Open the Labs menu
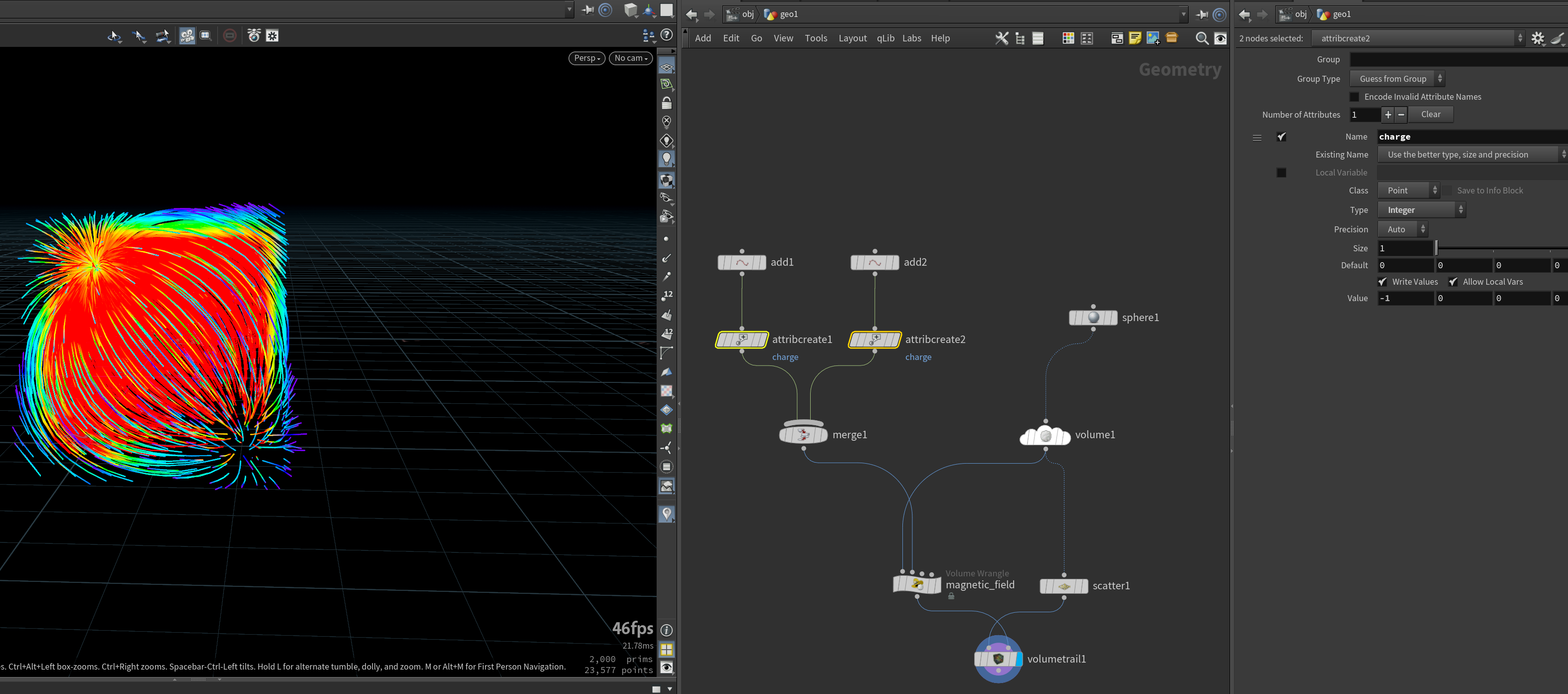1568x694 pixels. 911,38
